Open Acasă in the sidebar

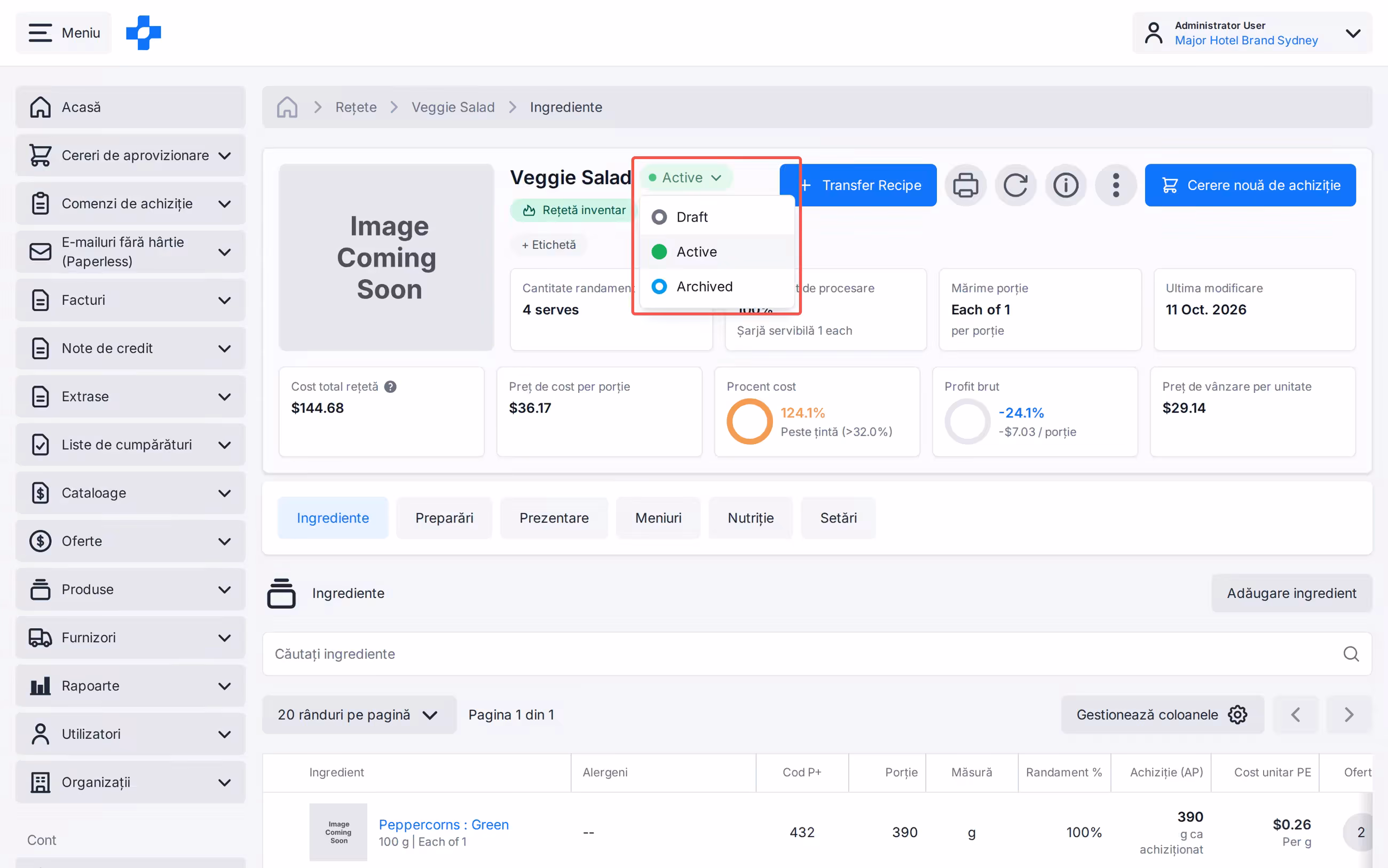[131, 107]
